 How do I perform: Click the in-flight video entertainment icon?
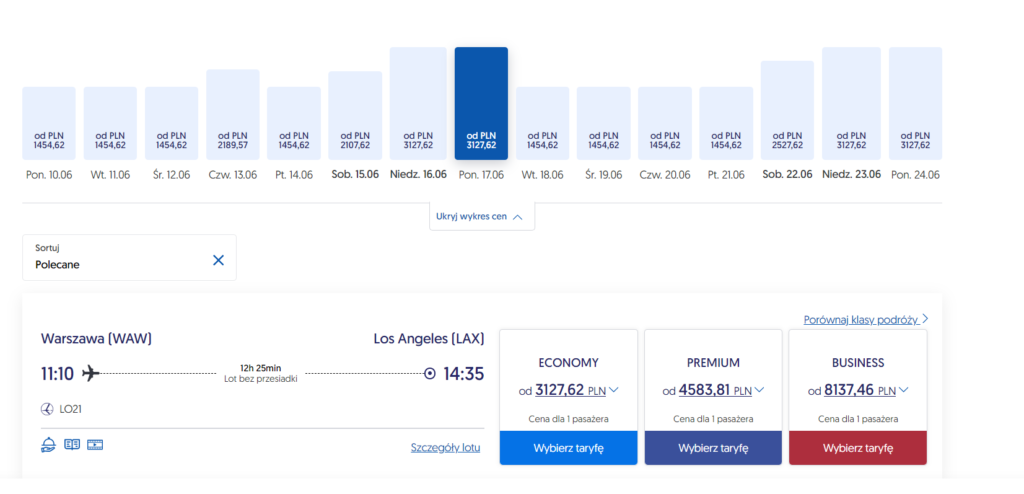coord(95,445)
